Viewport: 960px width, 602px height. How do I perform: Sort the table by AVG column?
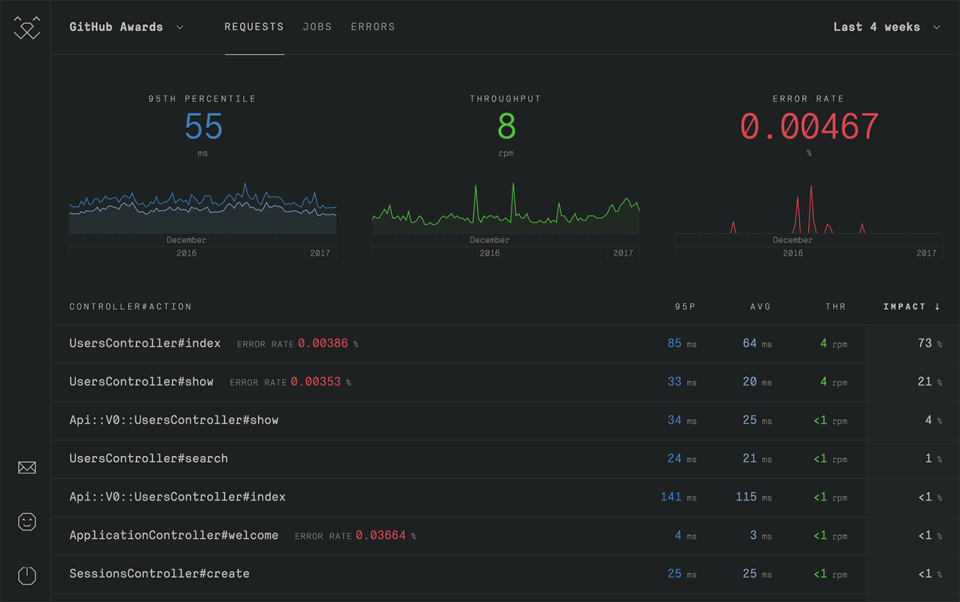[760, 307]
